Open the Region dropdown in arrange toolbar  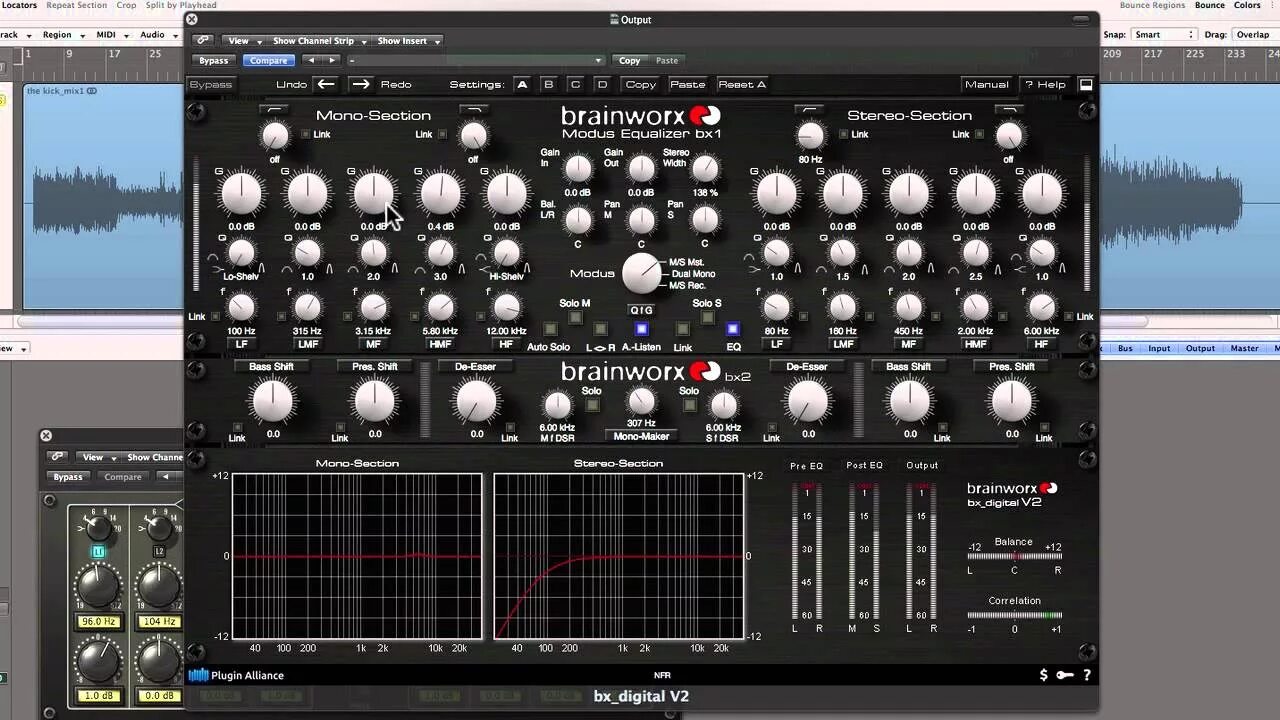[62, 35]
